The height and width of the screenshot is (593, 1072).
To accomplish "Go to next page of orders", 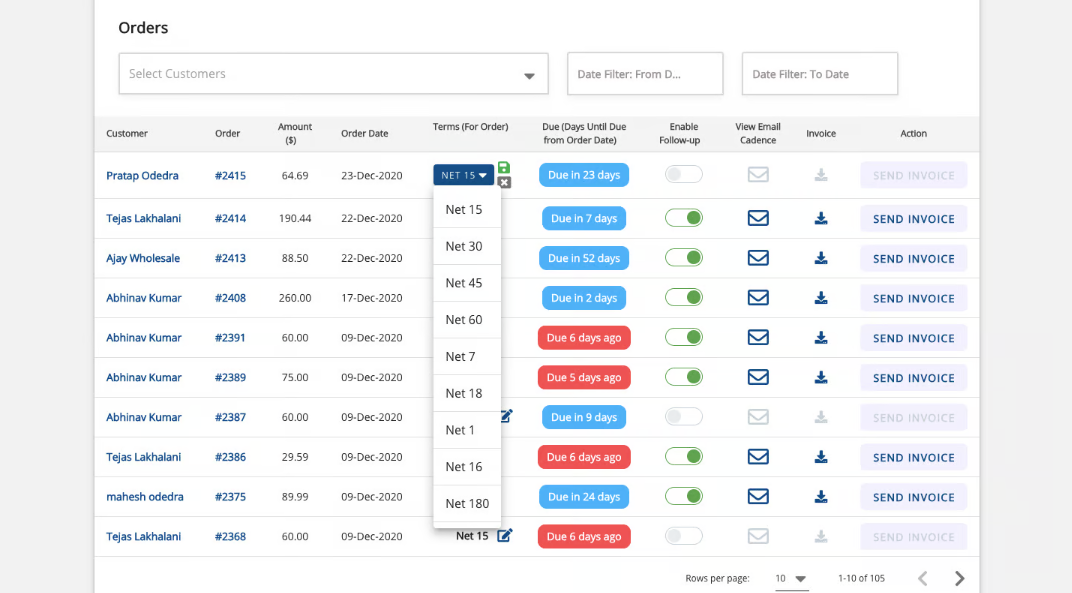I will (959, 578).
